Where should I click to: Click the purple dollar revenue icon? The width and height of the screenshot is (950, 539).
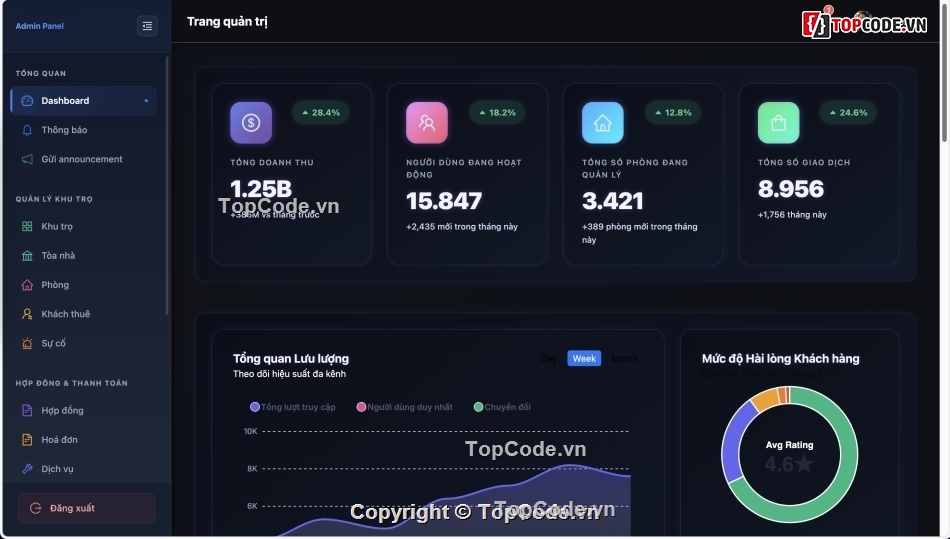[251, 123]
